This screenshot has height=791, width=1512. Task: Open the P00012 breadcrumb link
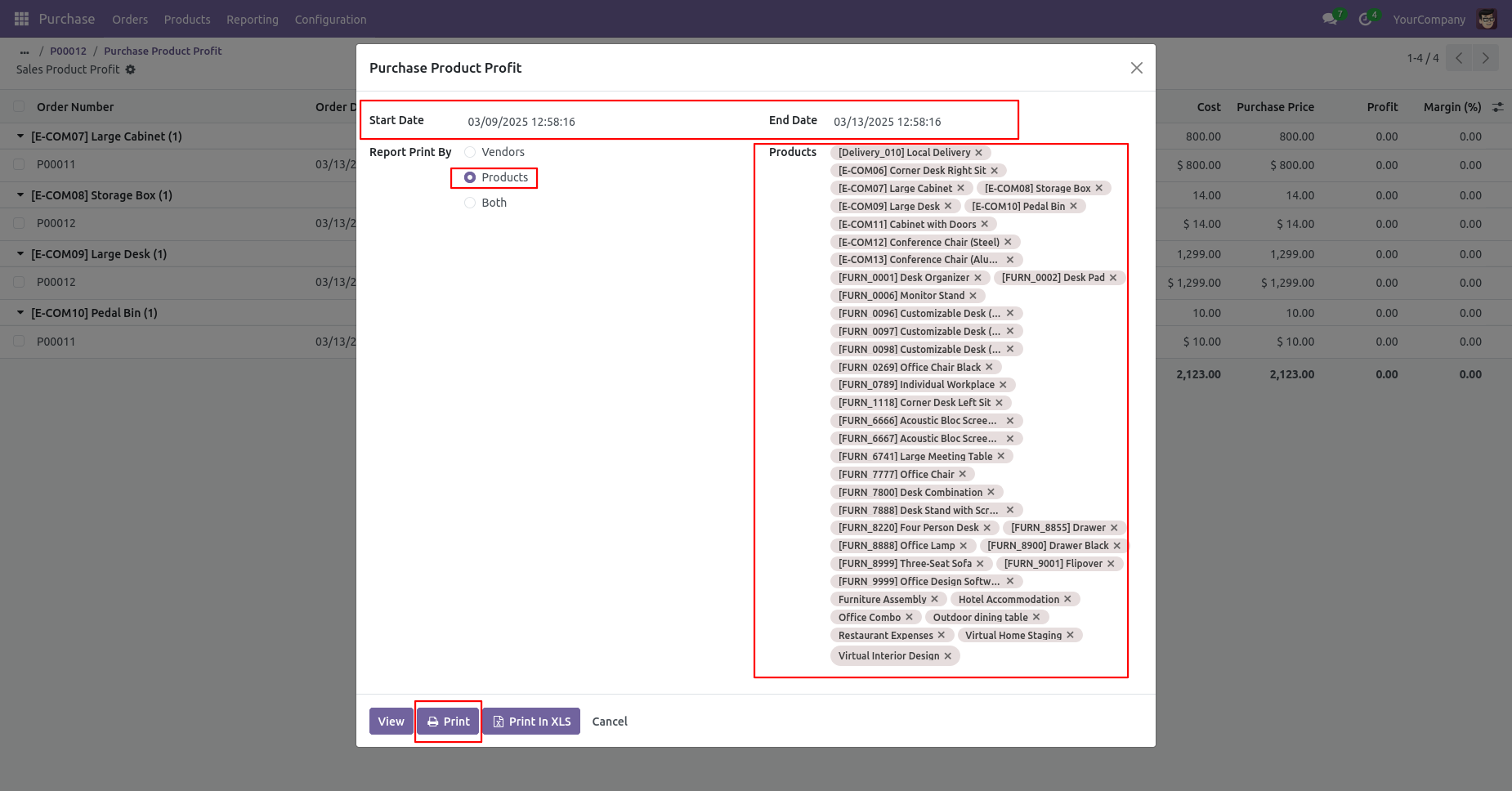pos(68,51)
